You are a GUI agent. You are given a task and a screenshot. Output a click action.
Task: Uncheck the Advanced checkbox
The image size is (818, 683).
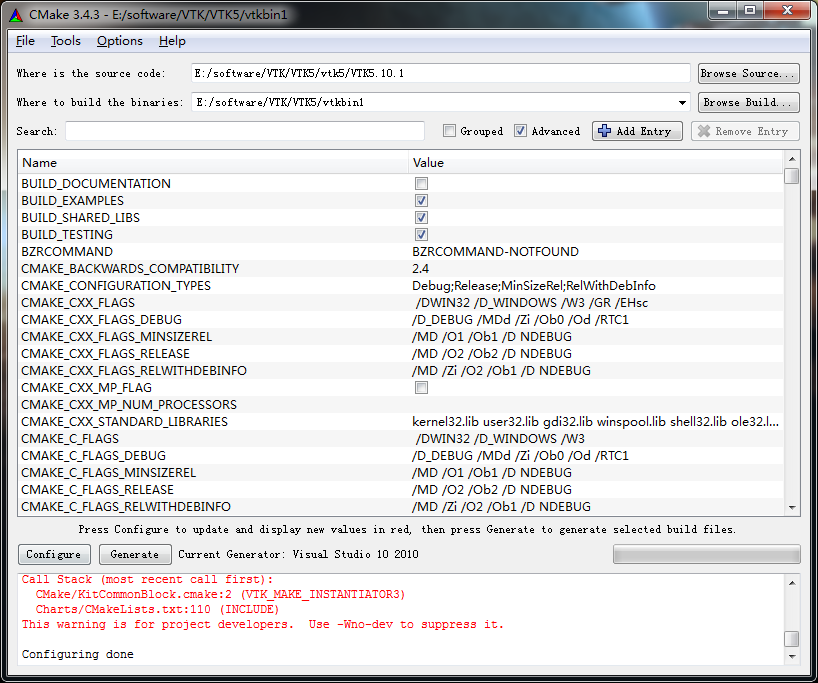[x=521, y=131]
